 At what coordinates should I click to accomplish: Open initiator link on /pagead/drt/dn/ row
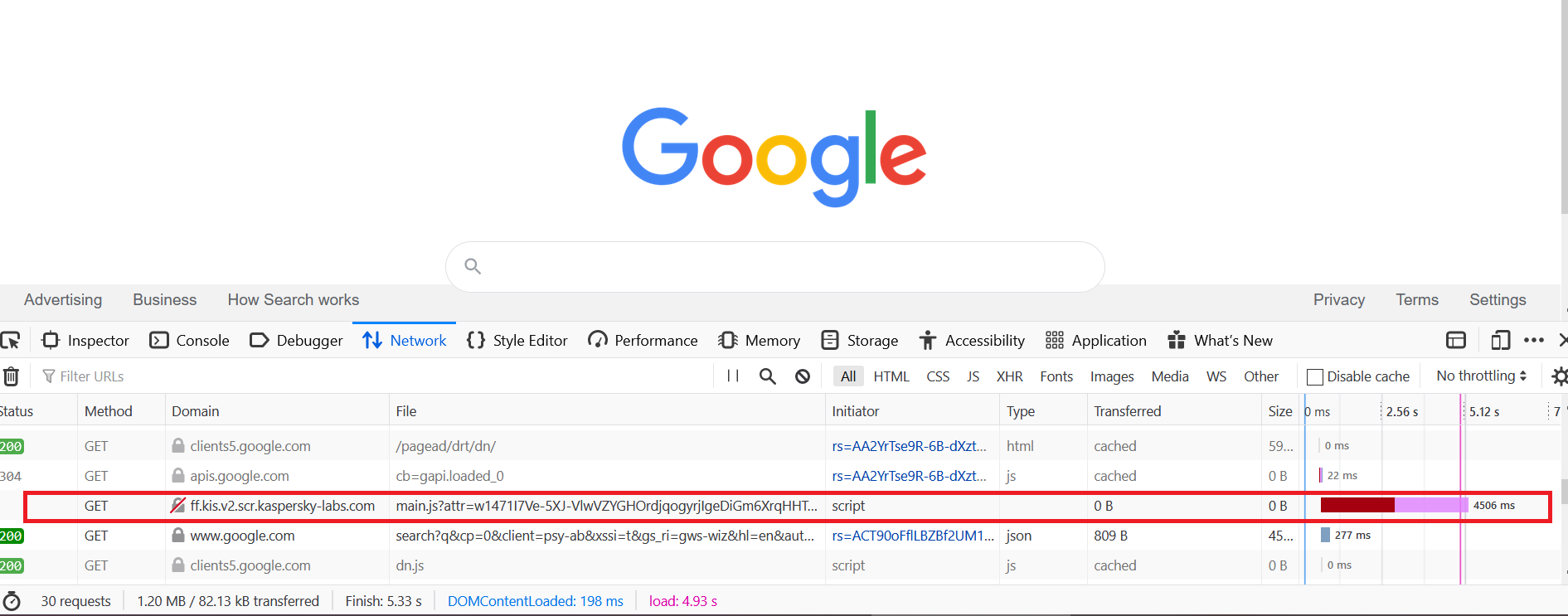pos(910,446)
